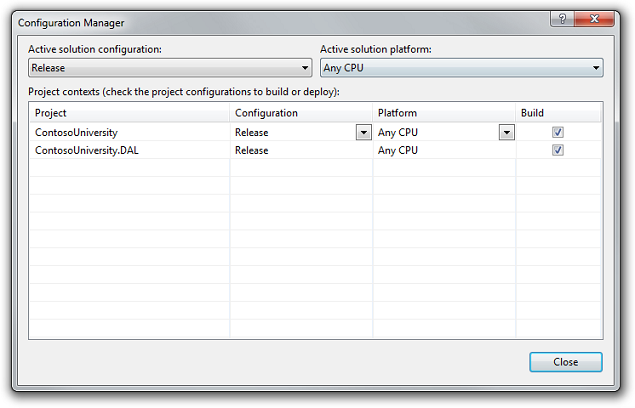Viewport: 635px width, 408px height.
Task: Toggle the Build checkbox for ContosoUniversity.DAL
Action: click(x=558, y=151)
